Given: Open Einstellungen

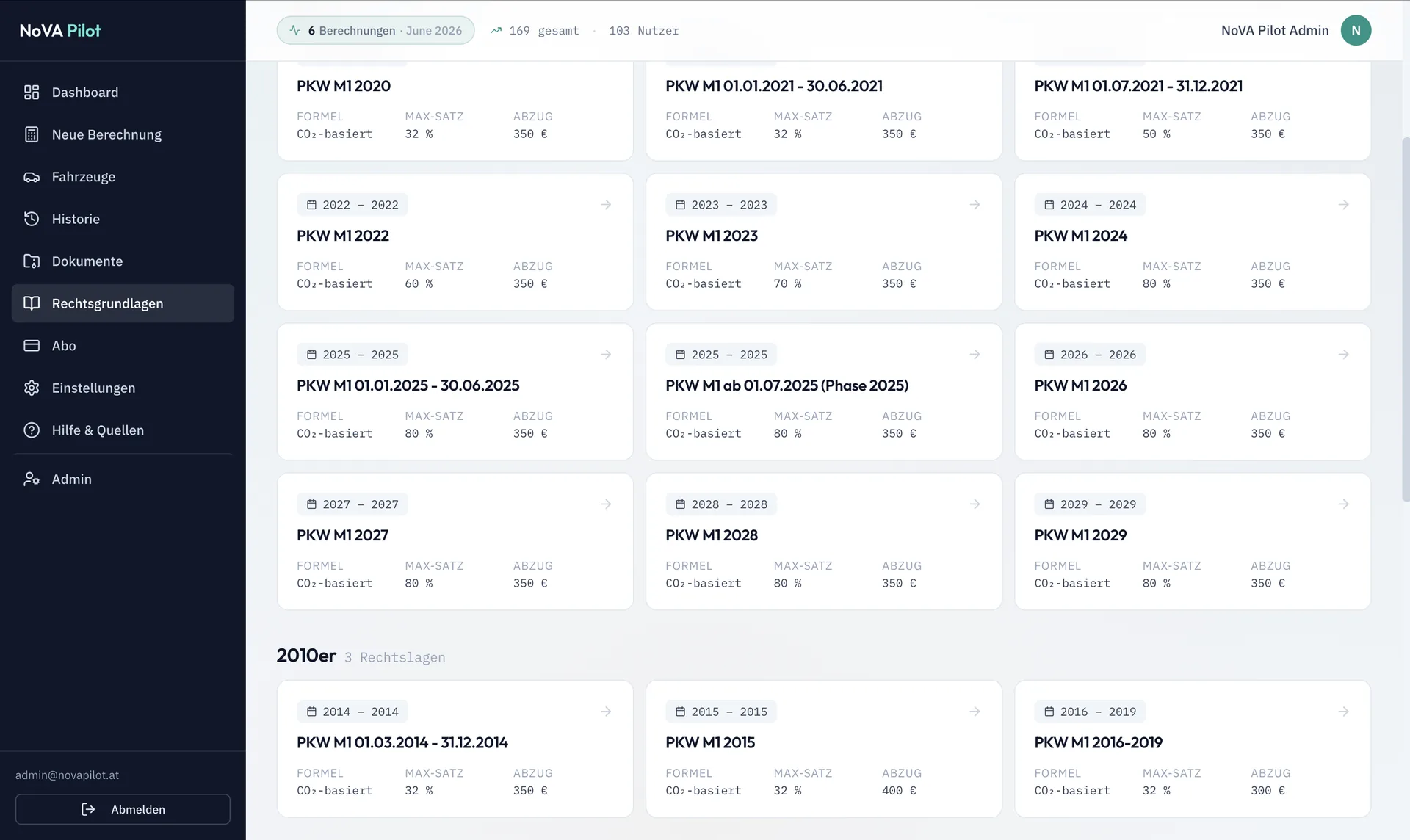Looking at the screenshot, I should 123,388.
